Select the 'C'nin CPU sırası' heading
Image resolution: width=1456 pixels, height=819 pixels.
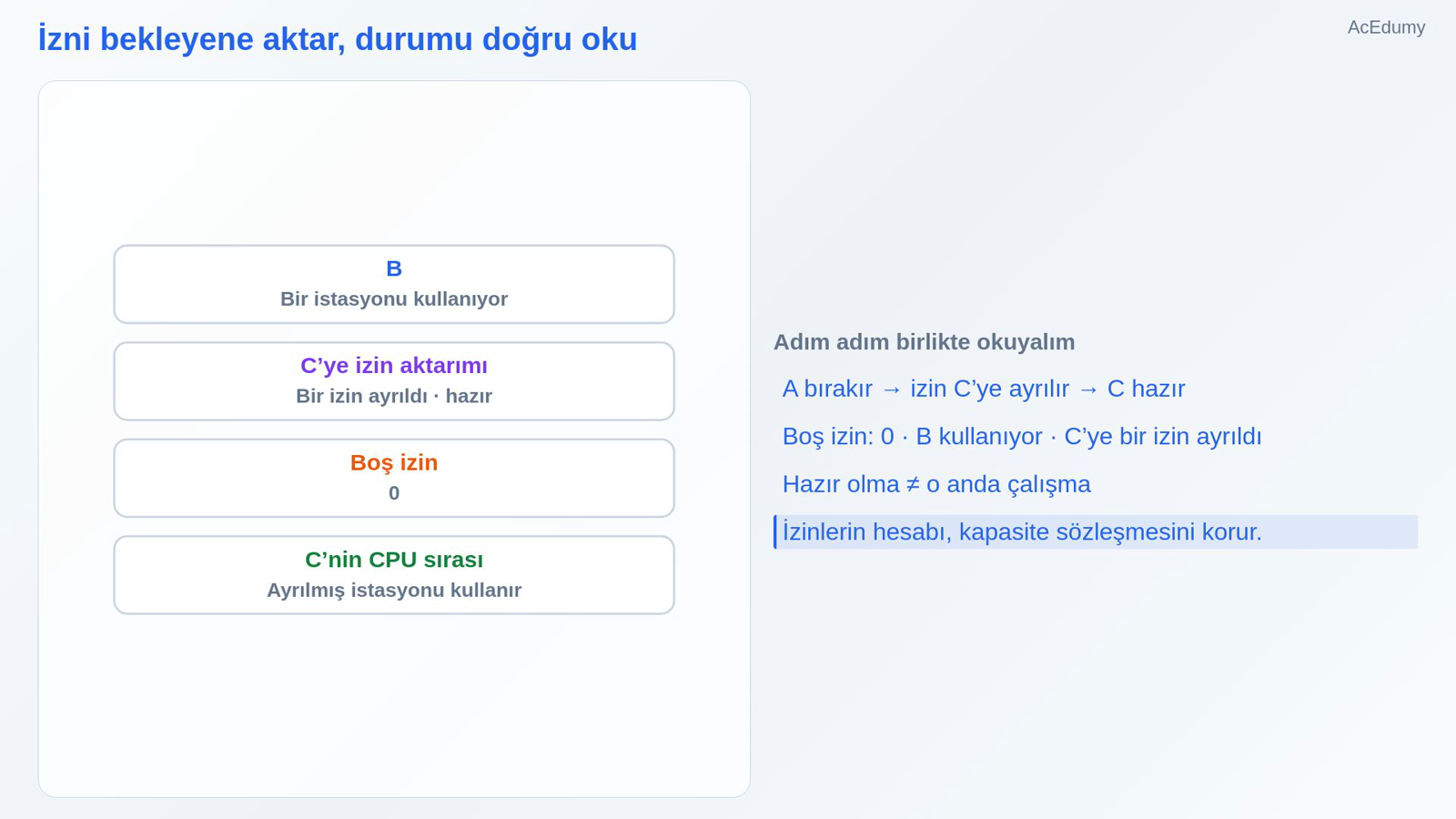pyautogui.click(x=394, y=560)
